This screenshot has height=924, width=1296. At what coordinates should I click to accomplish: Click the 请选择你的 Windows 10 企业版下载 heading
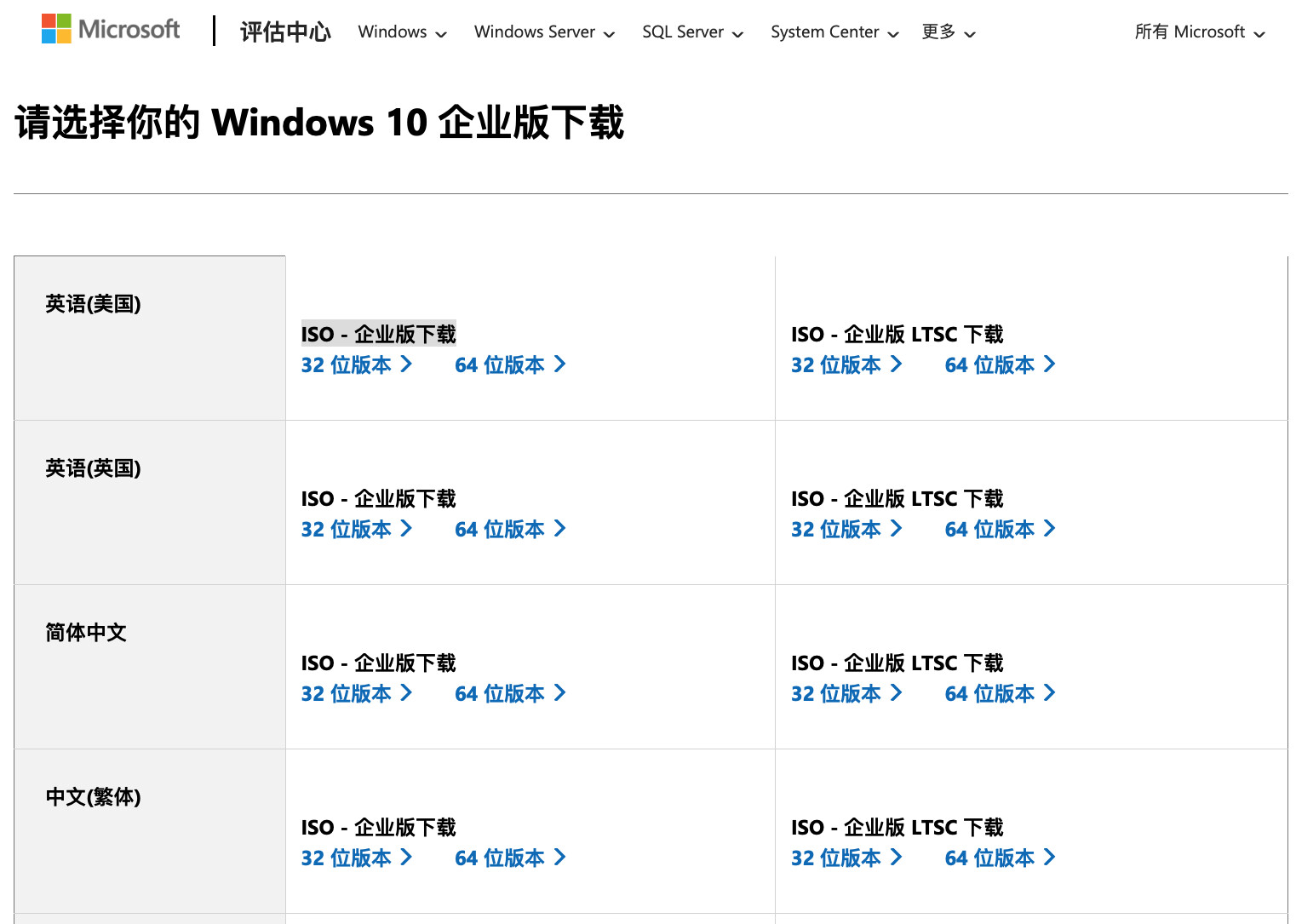[319, 122]
